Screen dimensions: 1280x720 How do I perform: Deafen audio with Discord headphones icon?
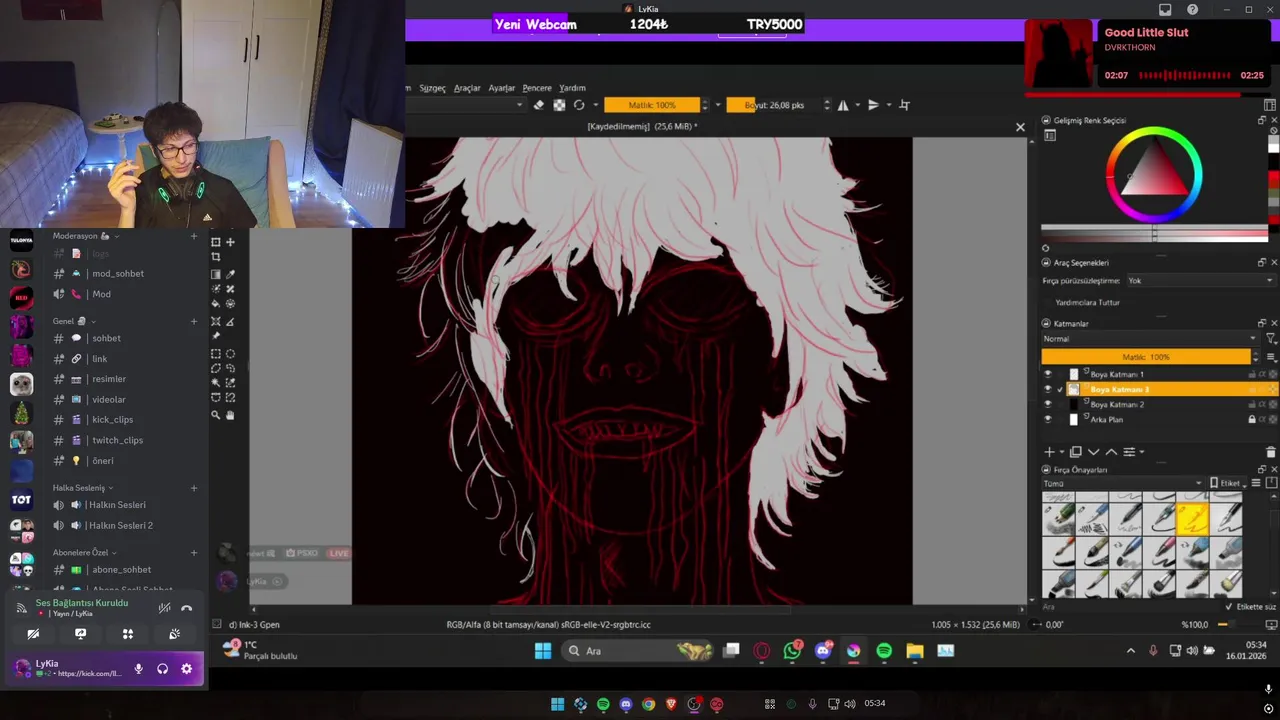coord(162,669)
